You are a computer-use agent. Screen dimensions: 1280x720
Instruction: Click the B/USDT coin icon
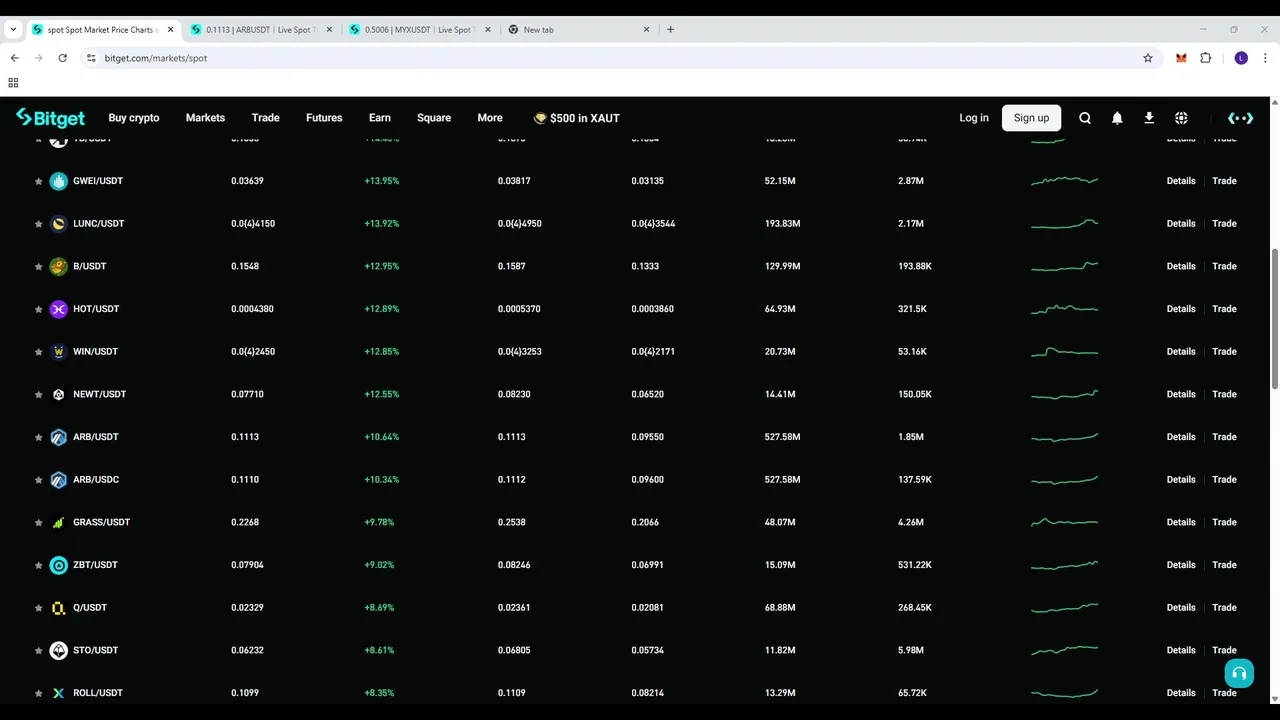pos(58,266)
